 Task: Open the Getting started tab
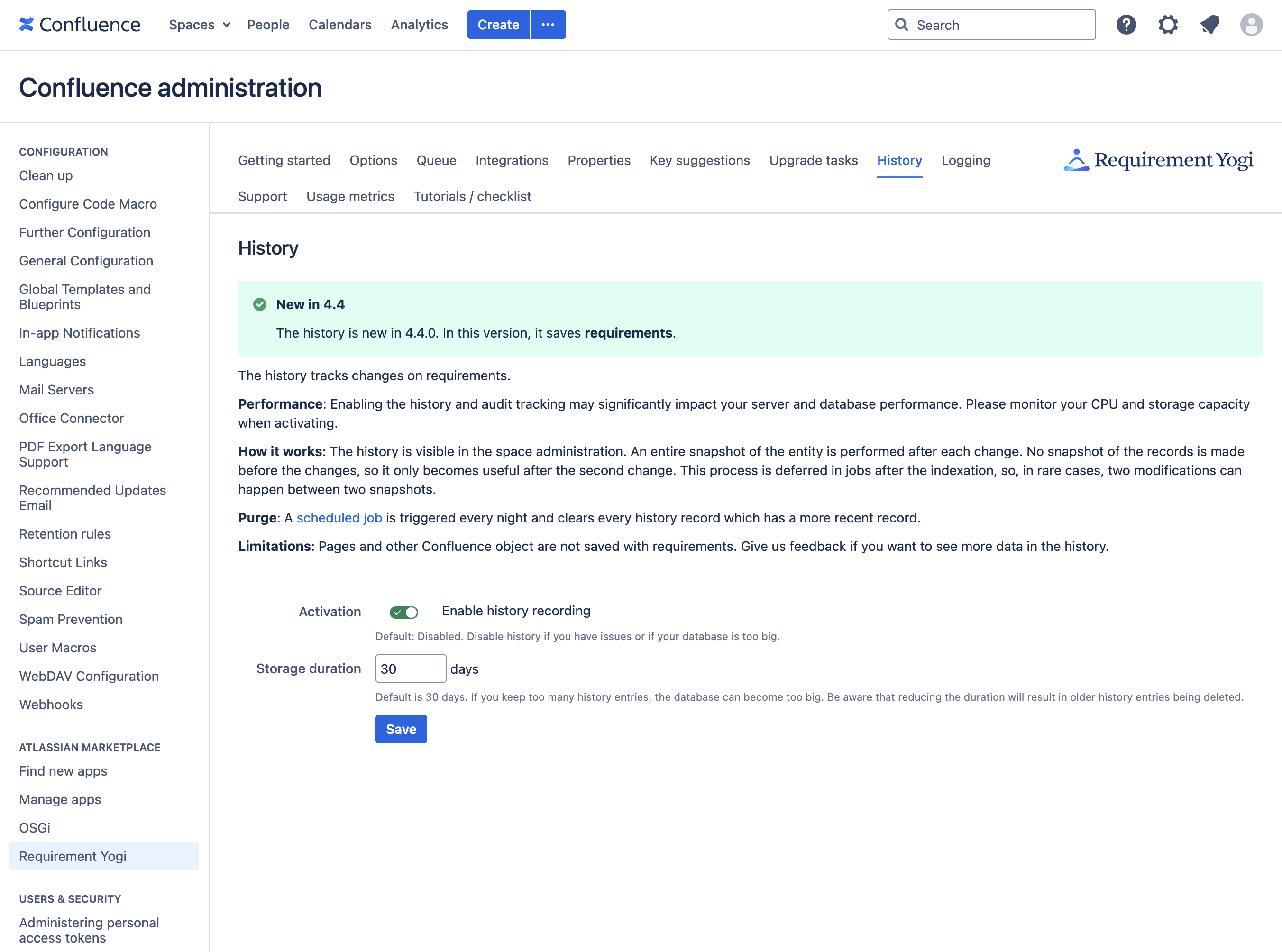284,160
